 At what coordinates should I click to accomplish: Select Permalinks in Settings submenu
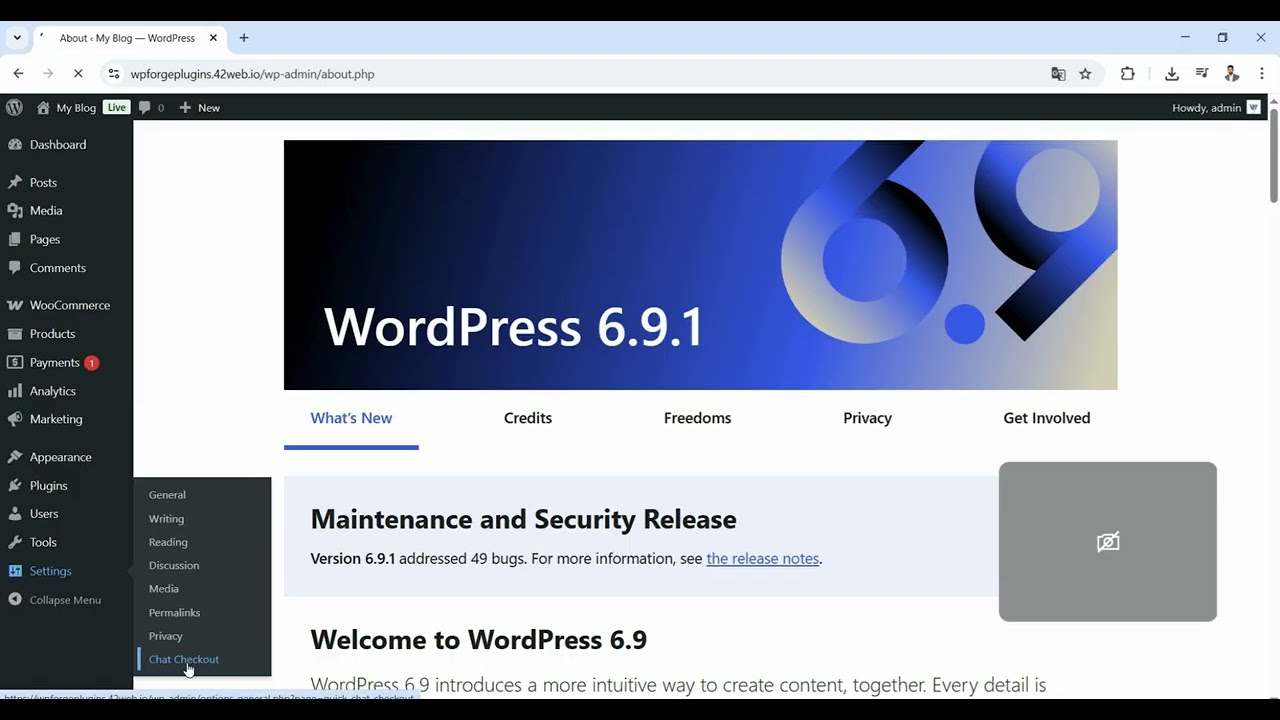point(174,612)
